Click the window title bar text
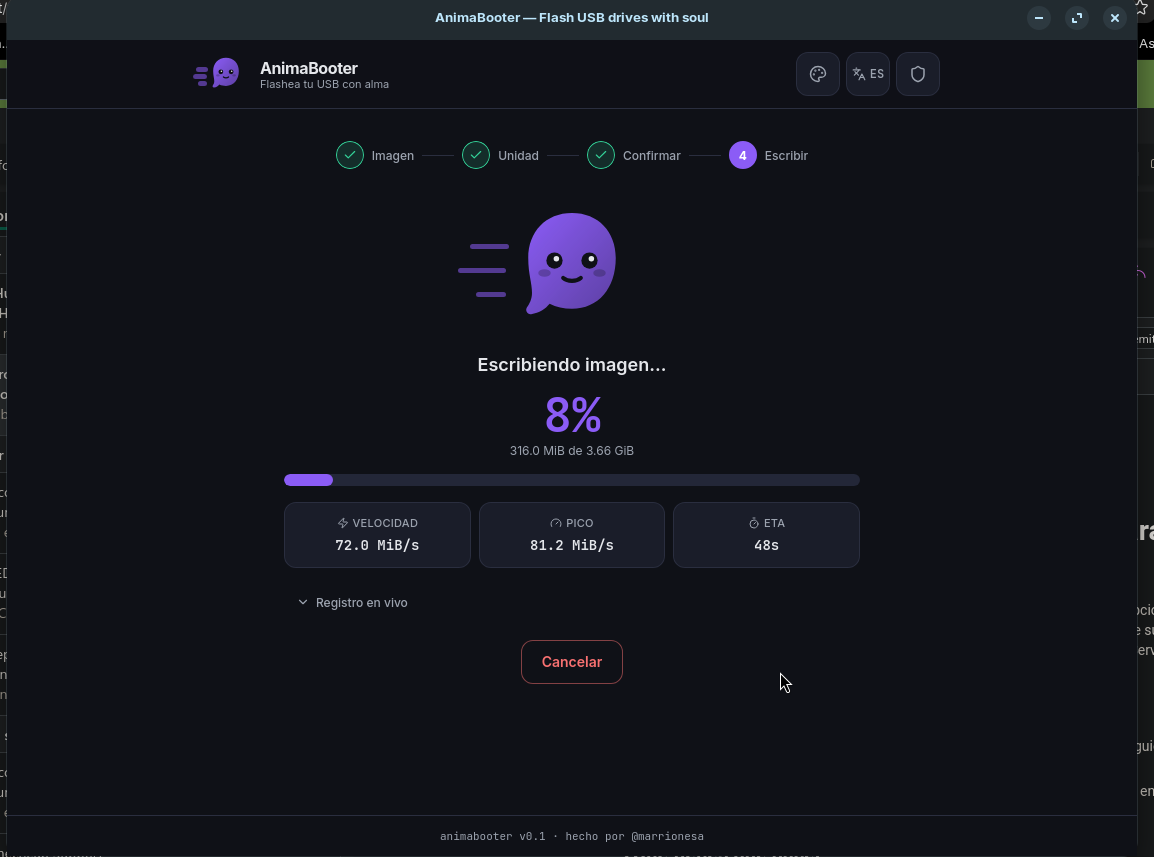 pyautogui.click(x=572, y=18)
